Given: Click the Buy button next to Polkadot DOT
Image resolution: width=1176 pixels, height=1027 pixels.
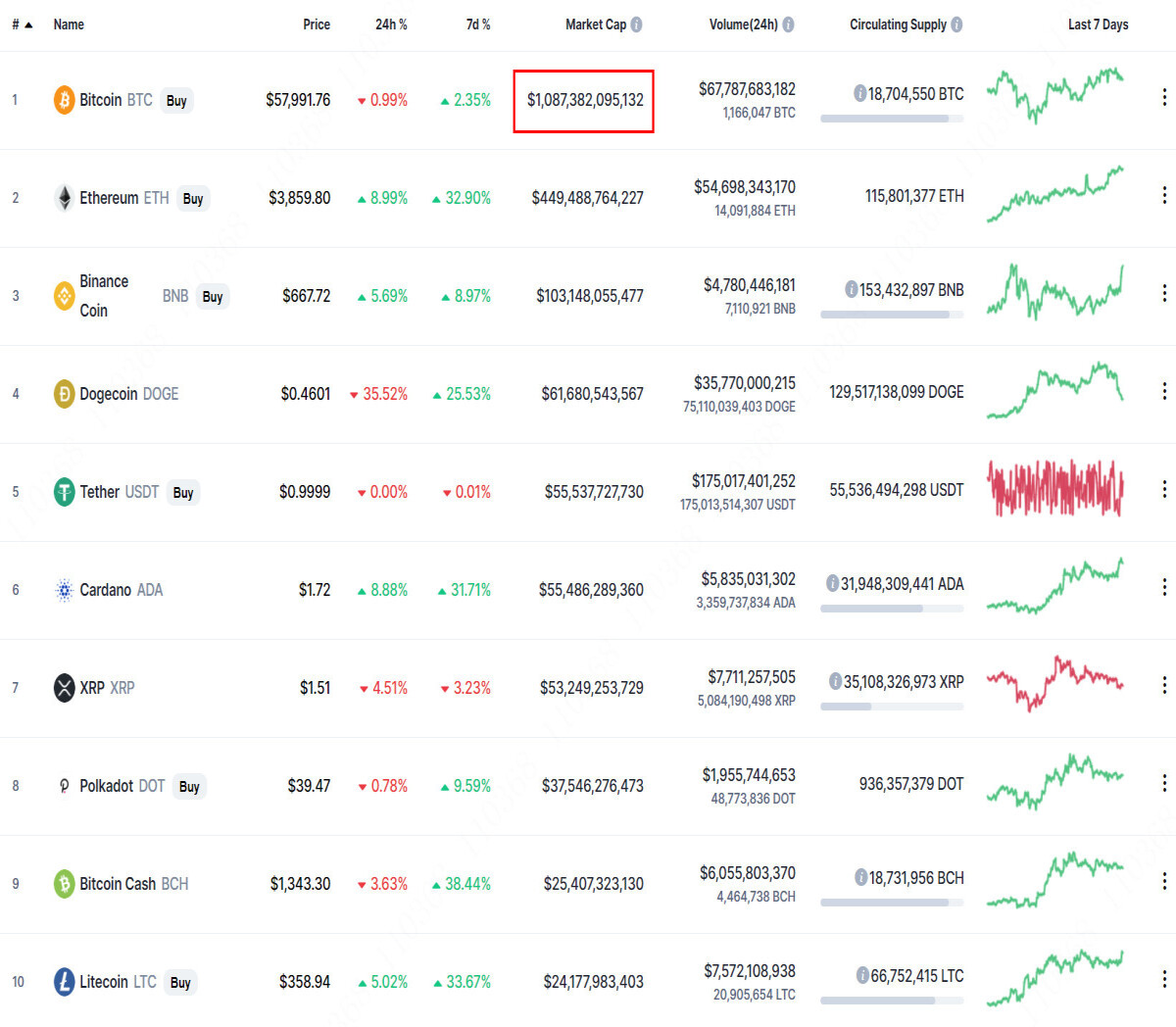Looking at the screenshot, I should [189, 787].
